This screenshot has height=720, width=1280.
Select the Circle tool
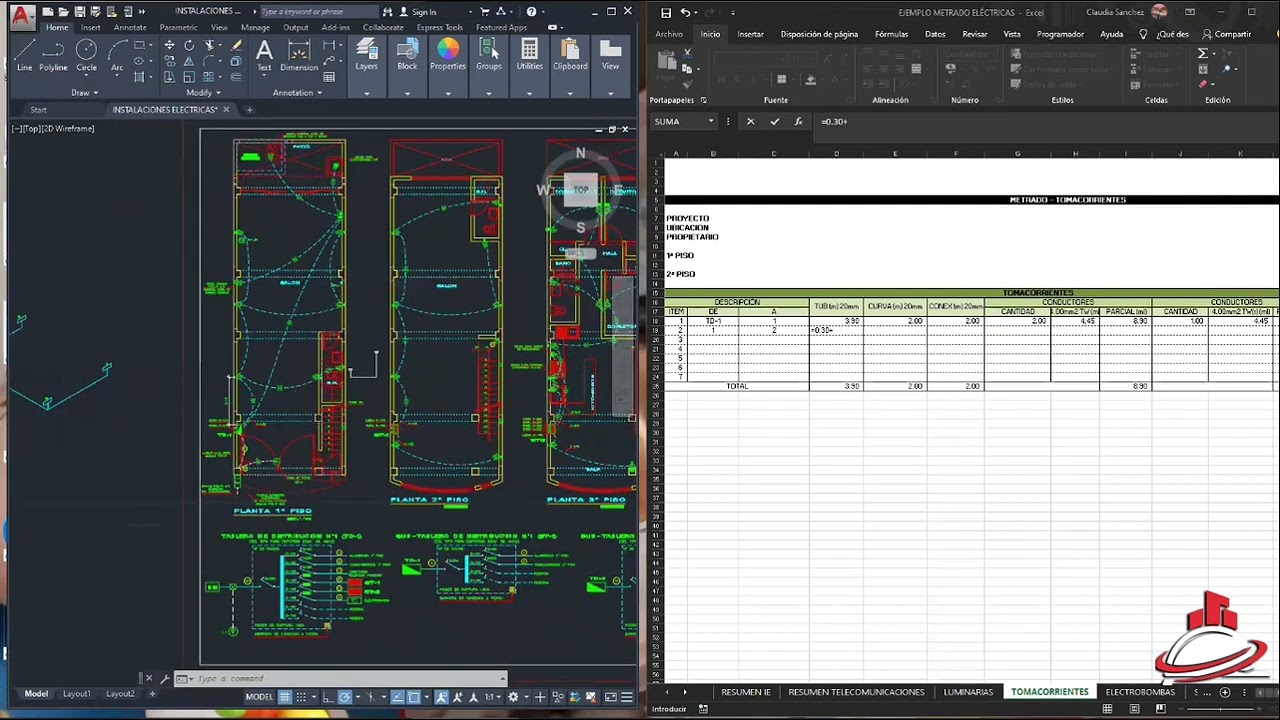[87, 55]
